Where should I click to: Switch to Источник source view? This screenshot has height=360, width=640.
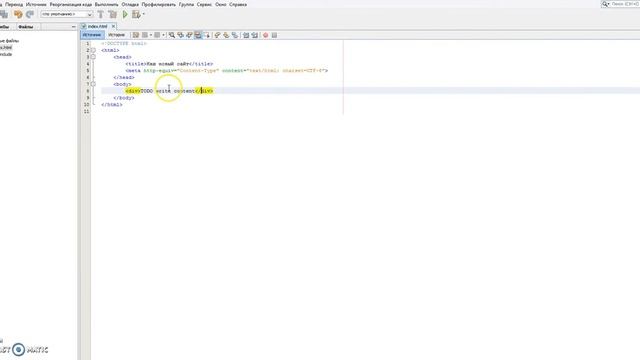(x=92, y=35)
